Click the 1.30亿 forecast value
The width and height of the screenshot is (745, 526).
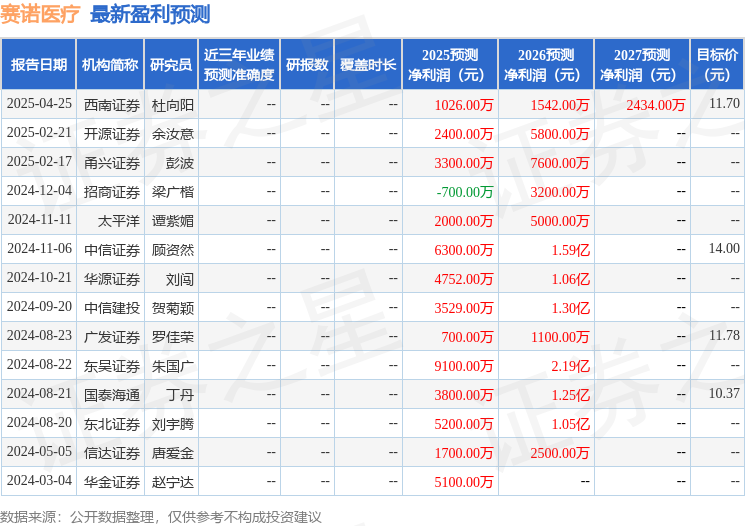pyautogui.click(x=570, y=308)
